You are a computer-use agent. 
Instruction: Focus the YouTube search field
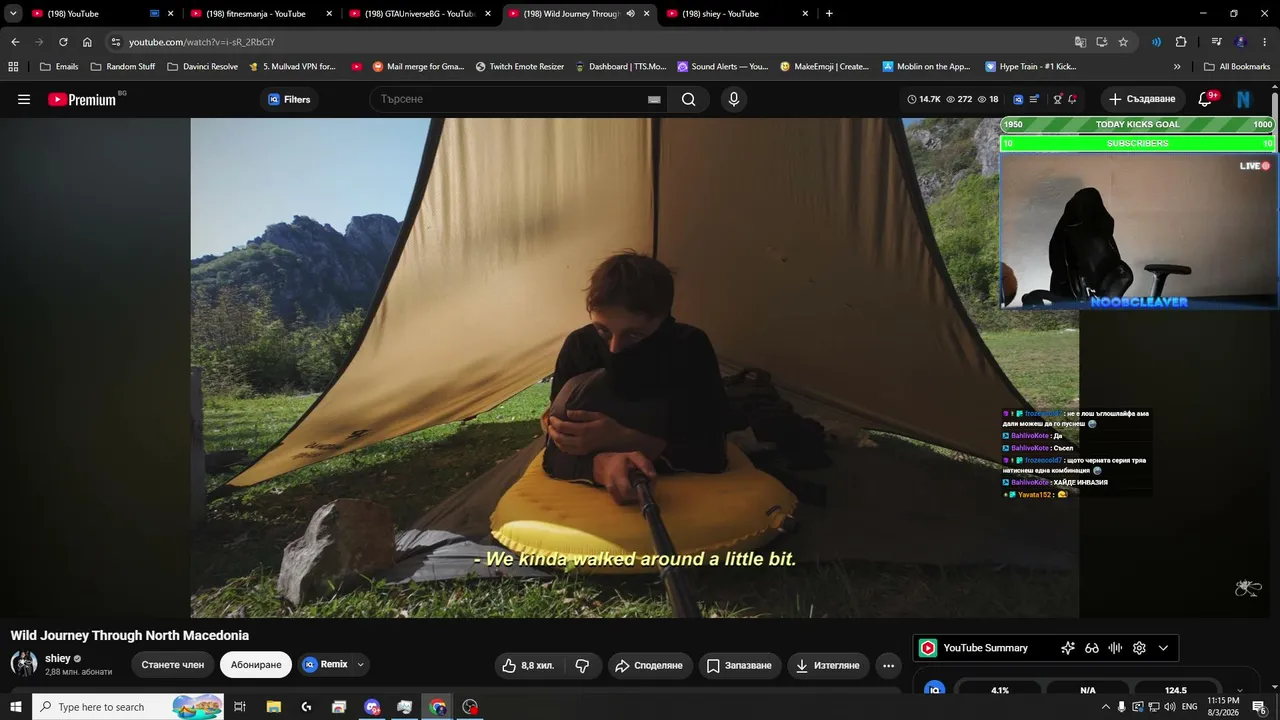click(x=510, y=99)
